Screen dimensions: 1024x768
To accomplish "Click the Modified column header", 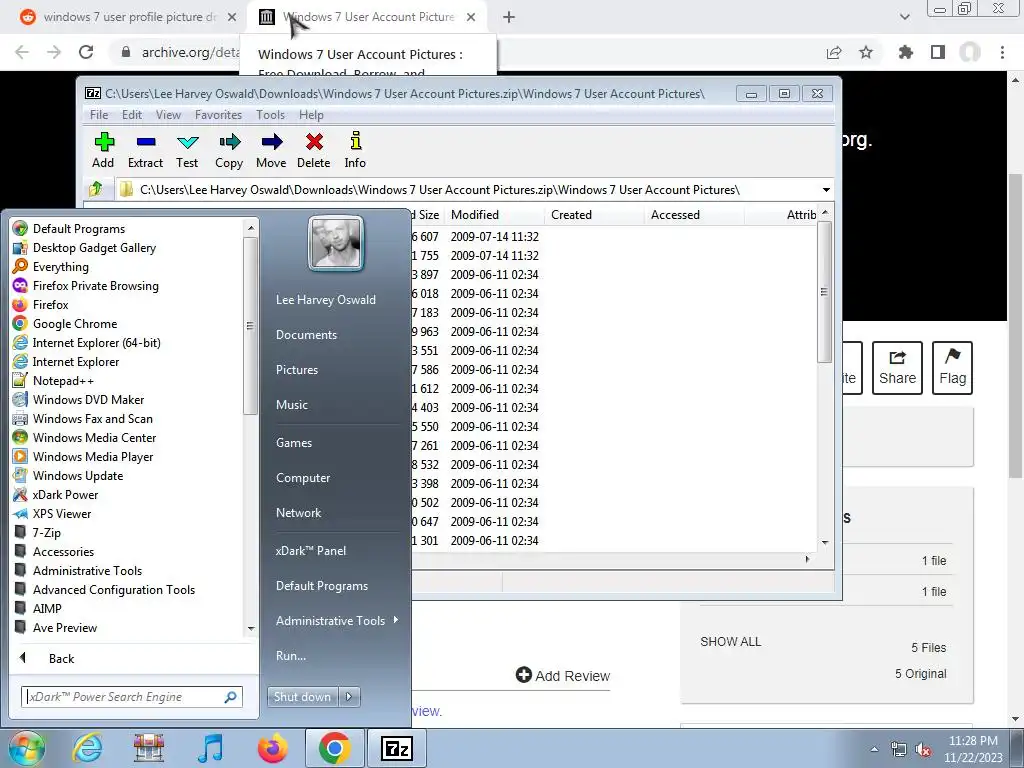I will click(x=494, y=215).
